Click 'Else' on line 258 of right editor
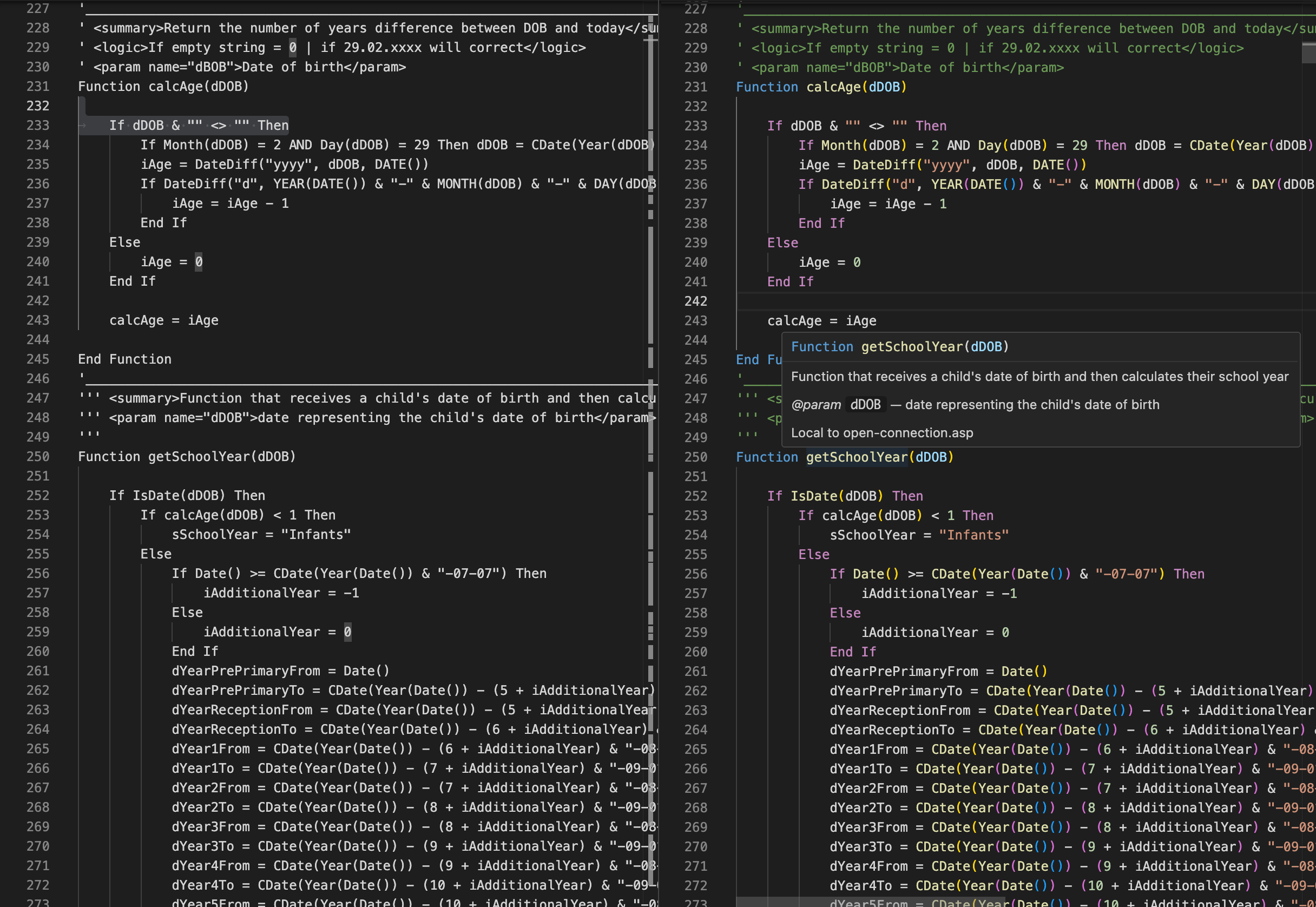The image size is (1316, 907). [846, 613]
